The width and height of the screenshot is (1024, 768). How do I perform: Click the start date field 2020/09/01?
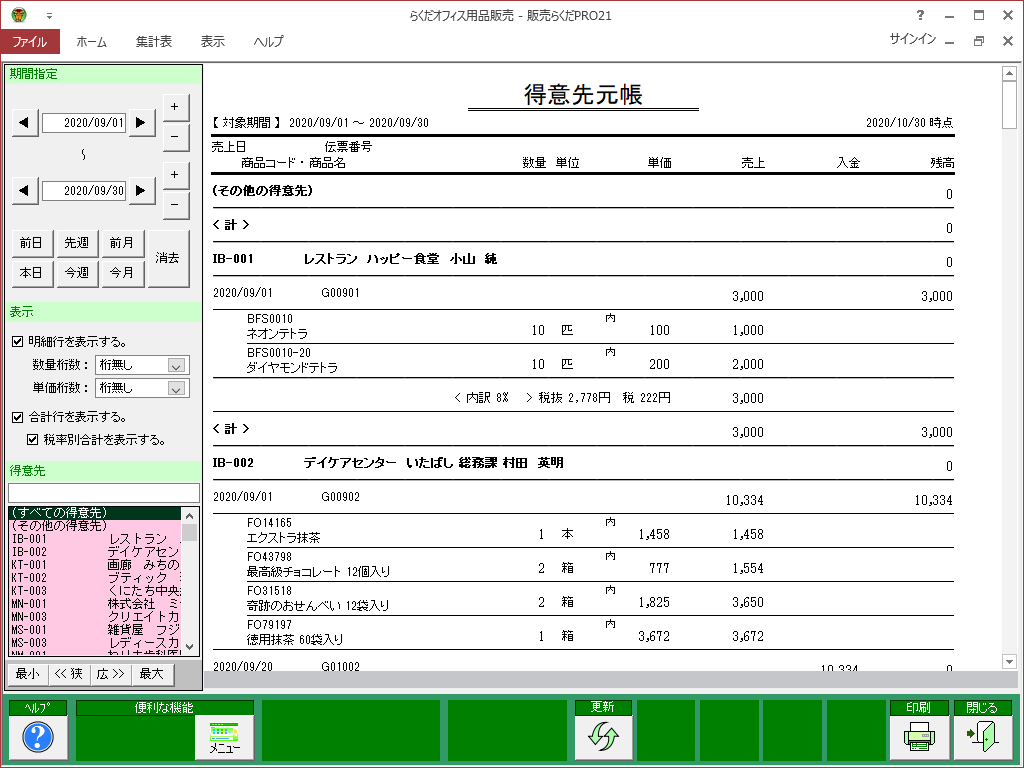coord(84,122)
